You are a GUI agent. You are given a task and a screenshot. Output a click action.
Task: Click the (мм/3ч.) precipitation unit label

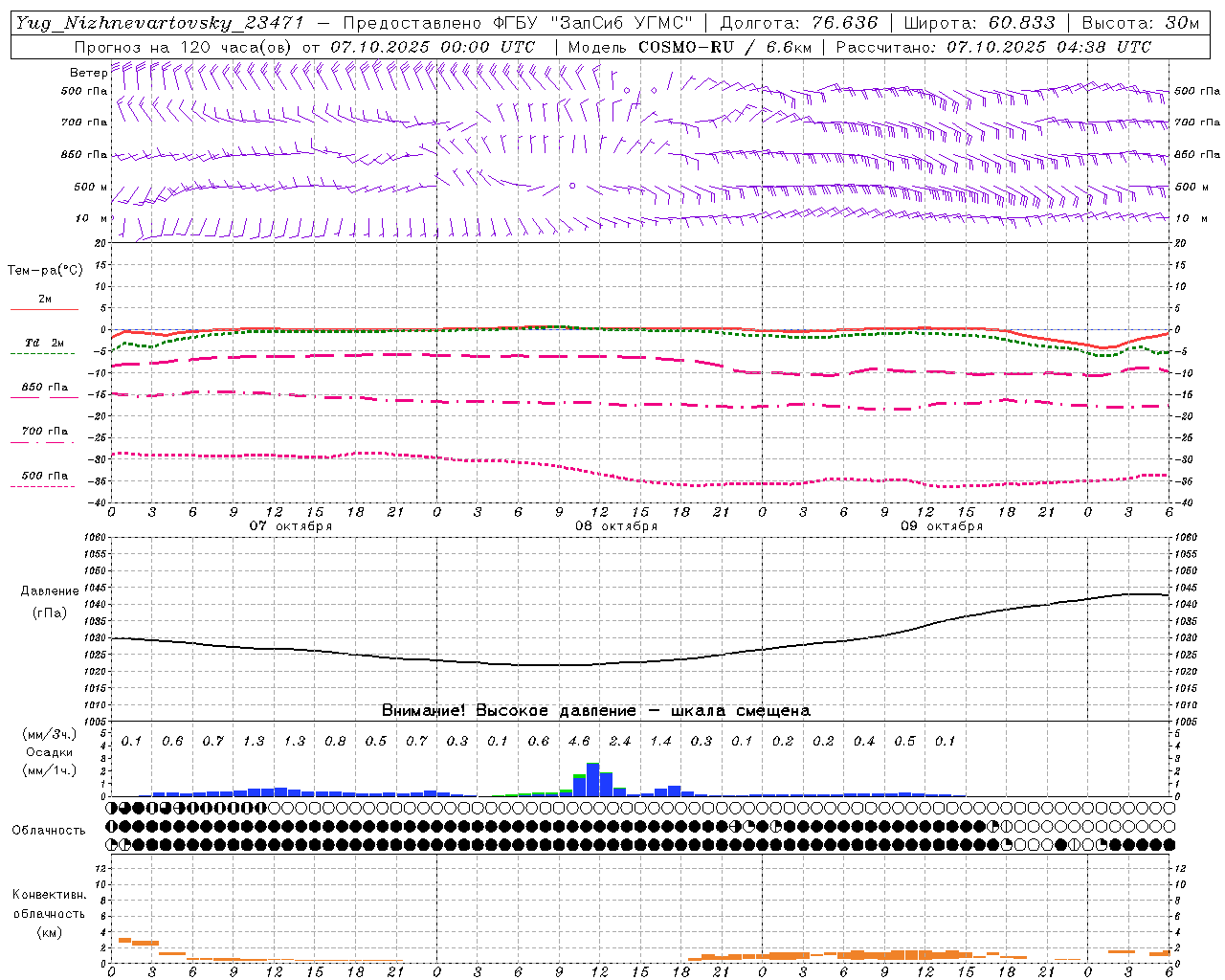click(x=50, y=734)
